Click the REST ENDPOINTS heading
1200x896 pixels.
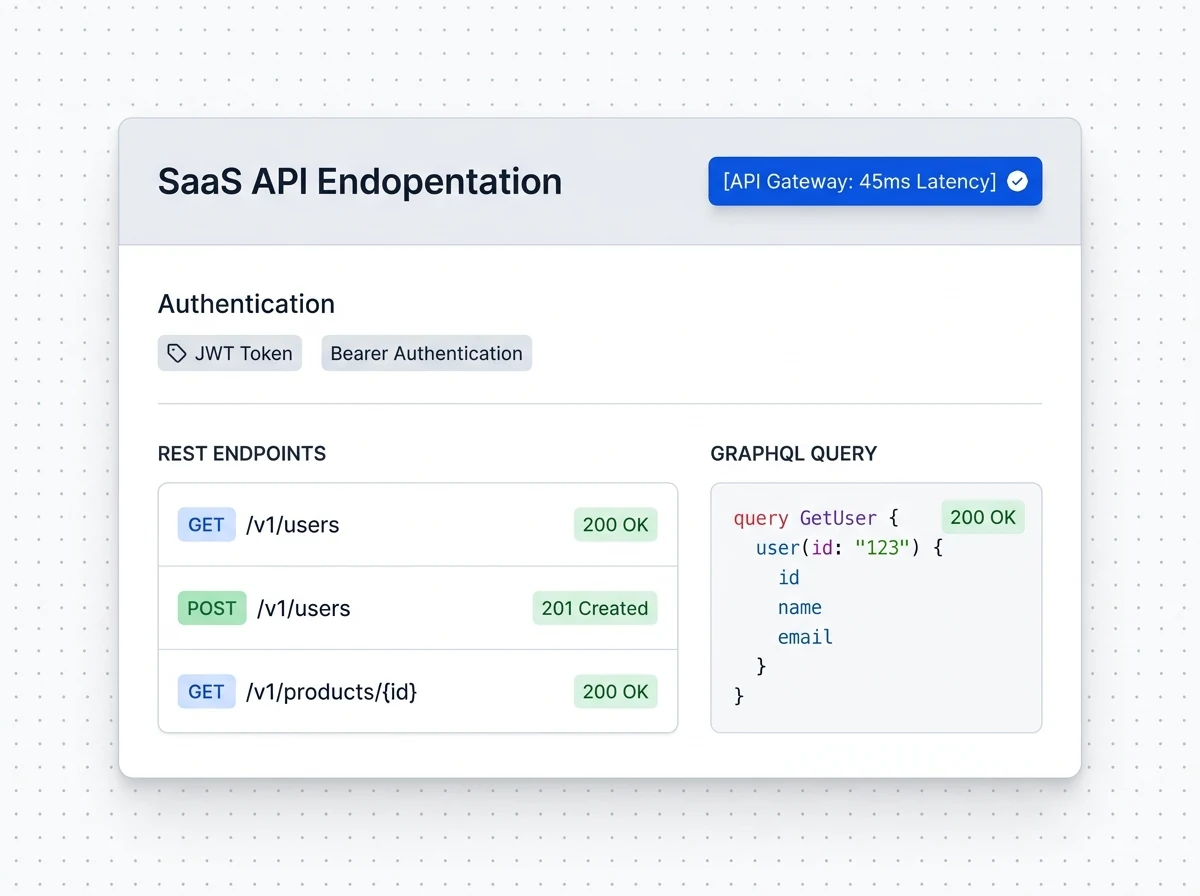242,454
